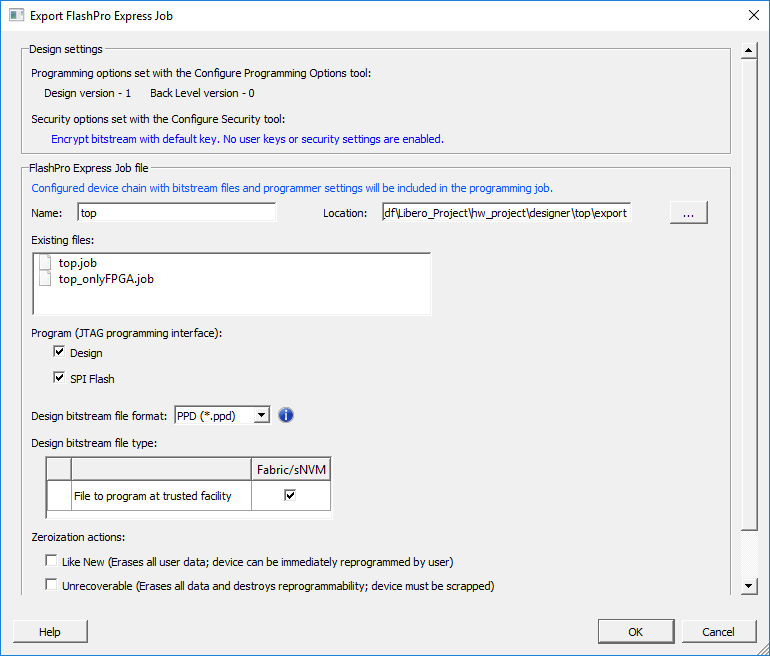The width and height of the screenshot is (770, 656).
Task: Browse for location with the ... button
Action: tap(688, 213)
